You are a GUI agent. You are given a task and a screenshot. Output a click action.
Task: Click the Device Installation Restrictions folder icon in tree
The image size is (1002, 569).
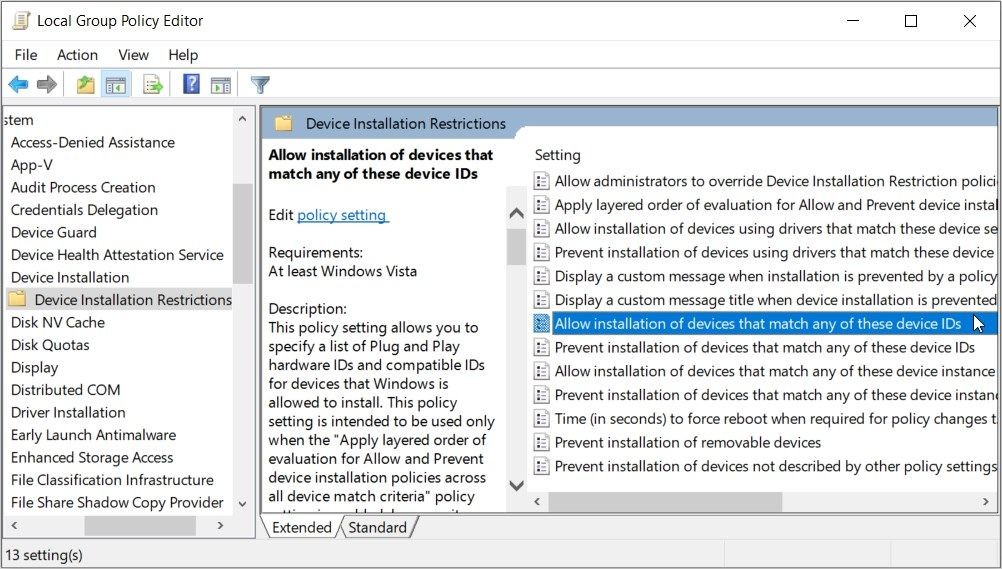[x=17, y=299]
